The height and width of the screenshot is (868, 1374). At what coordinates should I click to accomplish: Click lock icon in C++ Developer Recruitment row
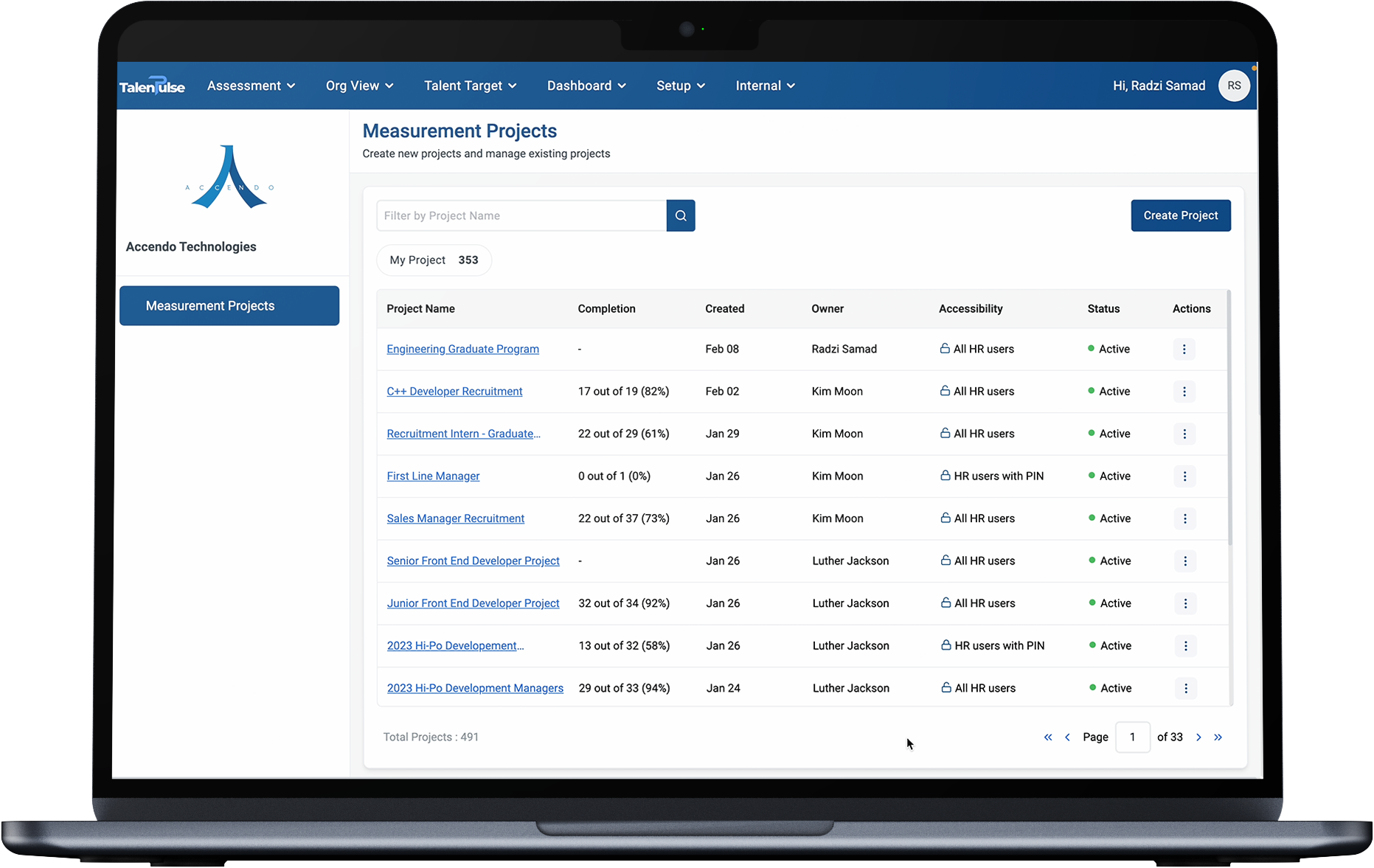click(945, 391)
